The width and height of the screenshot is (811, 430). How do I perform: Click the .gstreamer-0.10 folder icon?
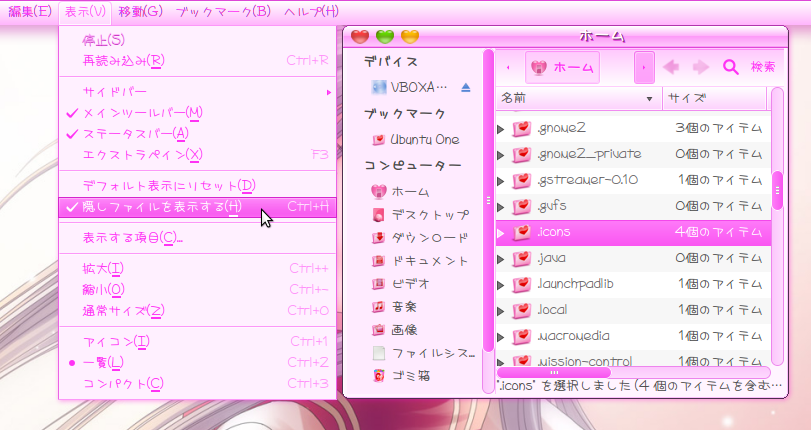click(x=522, y=180)
